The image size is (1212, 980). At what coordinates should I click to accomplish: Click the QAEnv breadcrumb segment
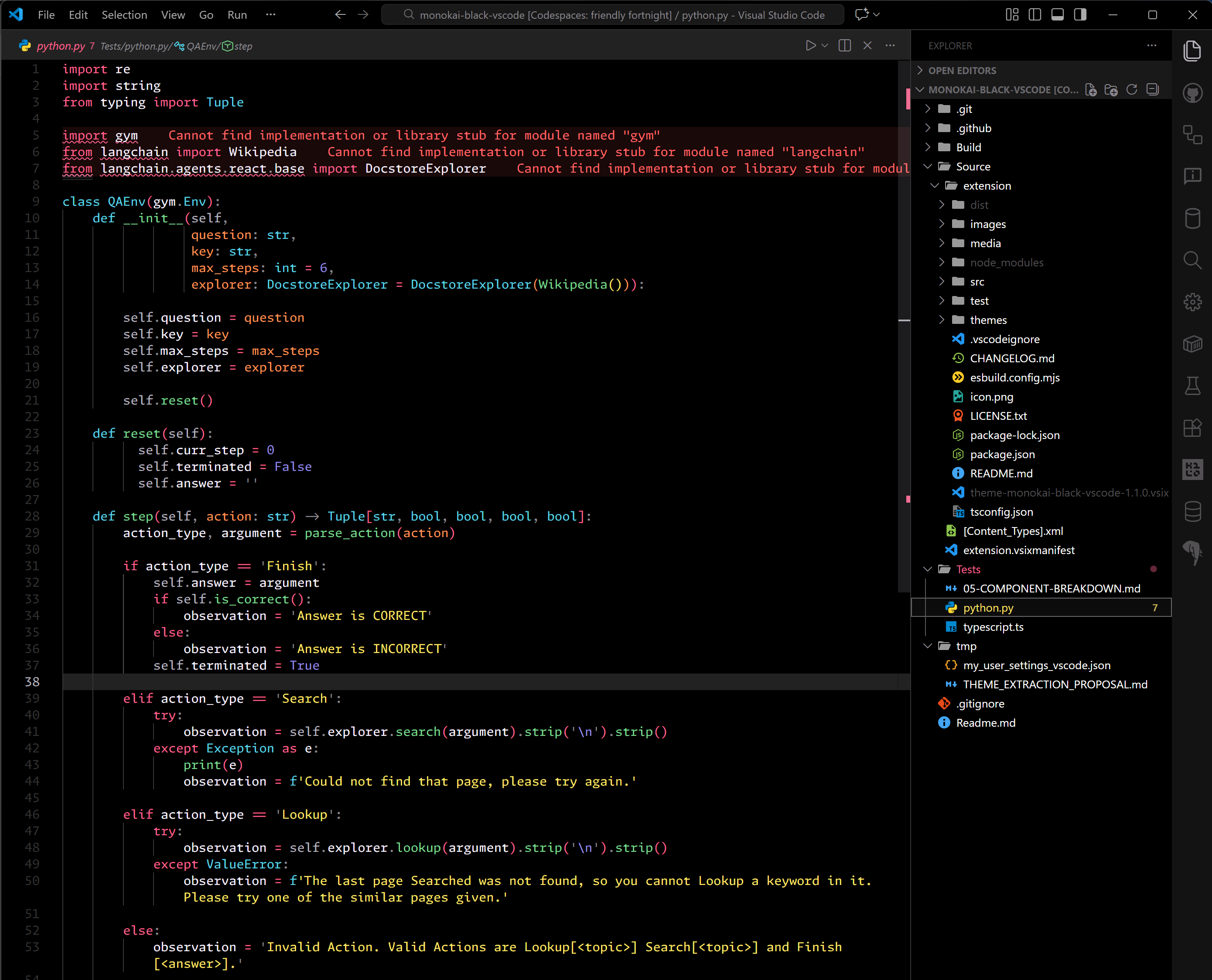point(201,46)
